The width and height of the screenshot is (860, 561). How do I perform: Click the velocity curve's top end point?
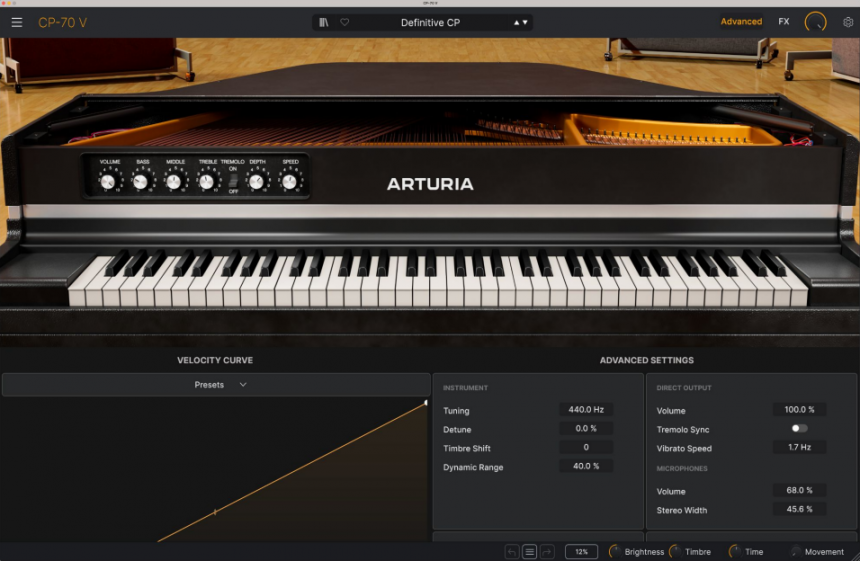426,403
